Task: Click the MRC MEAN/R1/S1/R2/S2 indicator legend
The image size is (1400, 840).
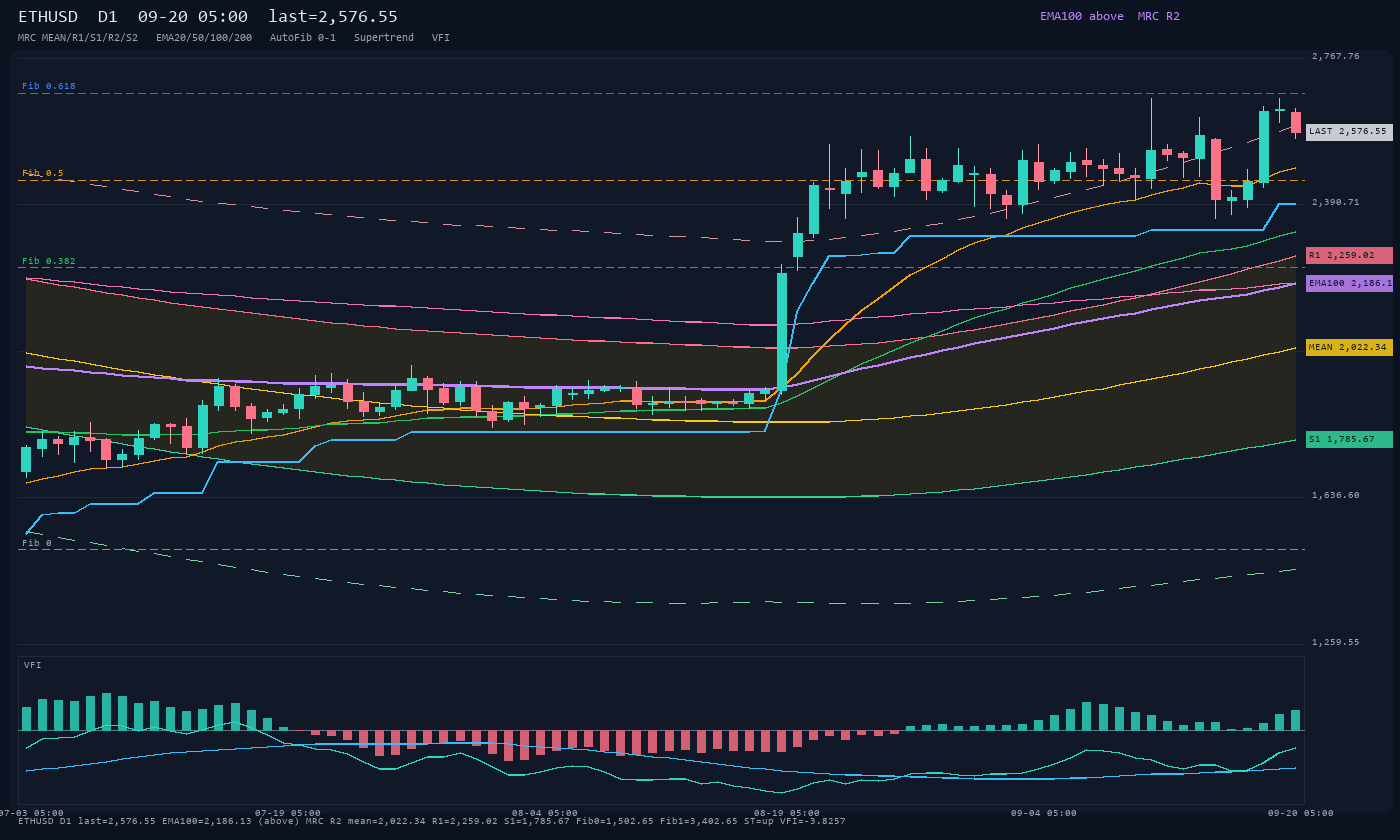Action: [x=78, y=38]
